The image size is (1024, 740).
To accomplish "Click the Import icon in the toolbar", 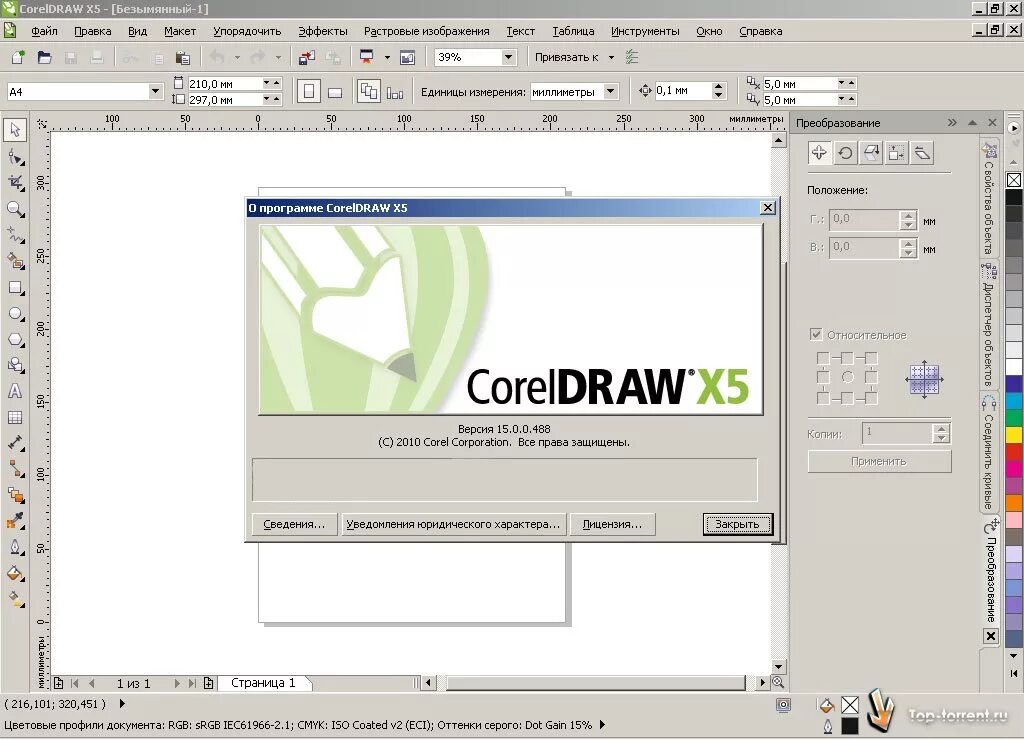I will (306, 57).
